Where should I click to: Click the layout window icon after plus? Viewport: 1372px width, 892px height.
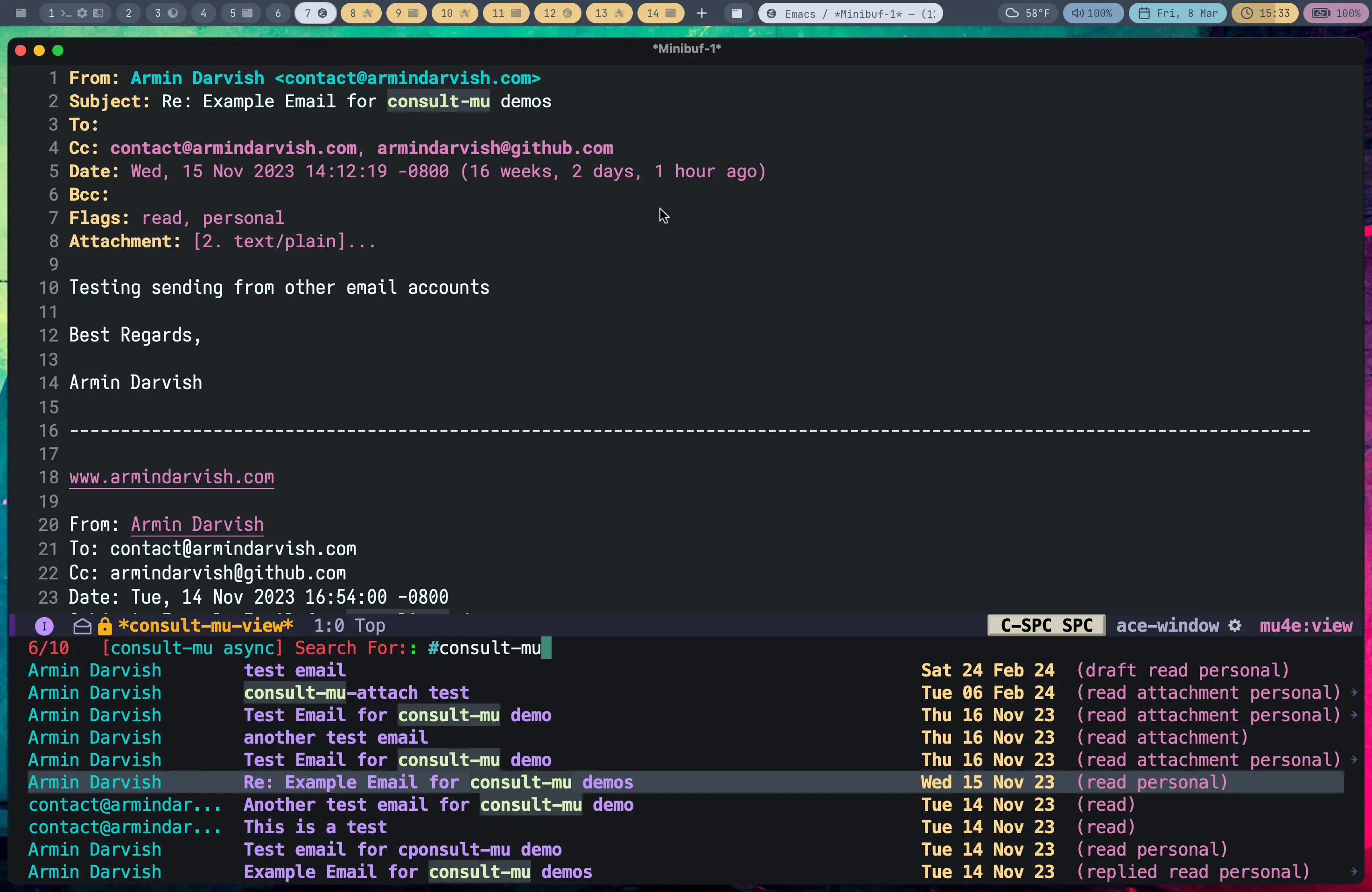pyautogui.click(x=737, y=13)
